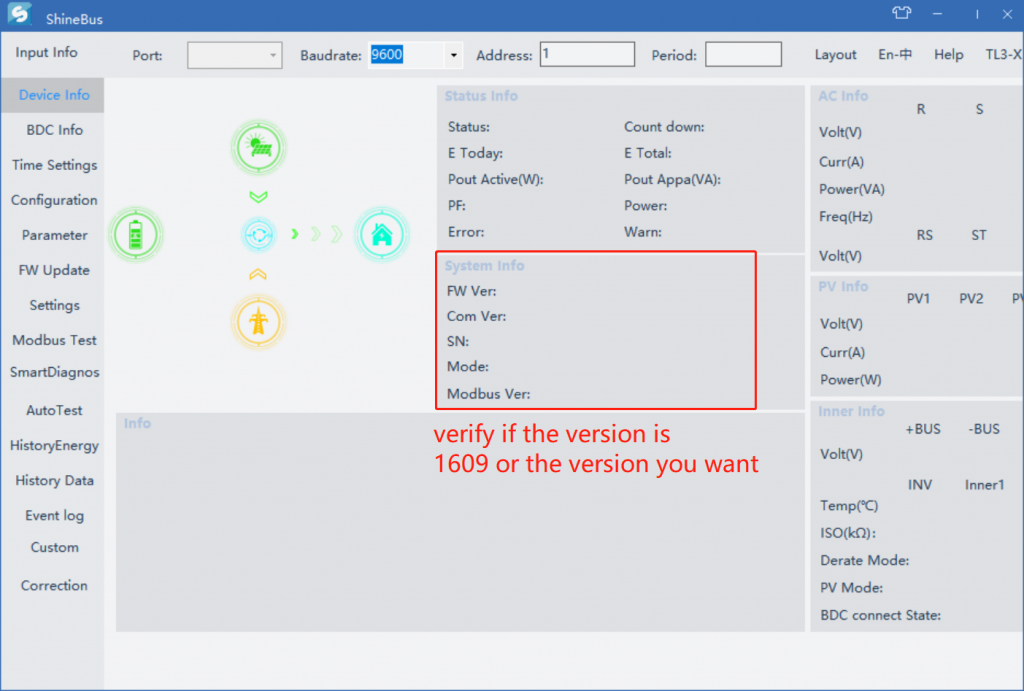Click the ISO(kΩ): label

click(x=848, y=533)
